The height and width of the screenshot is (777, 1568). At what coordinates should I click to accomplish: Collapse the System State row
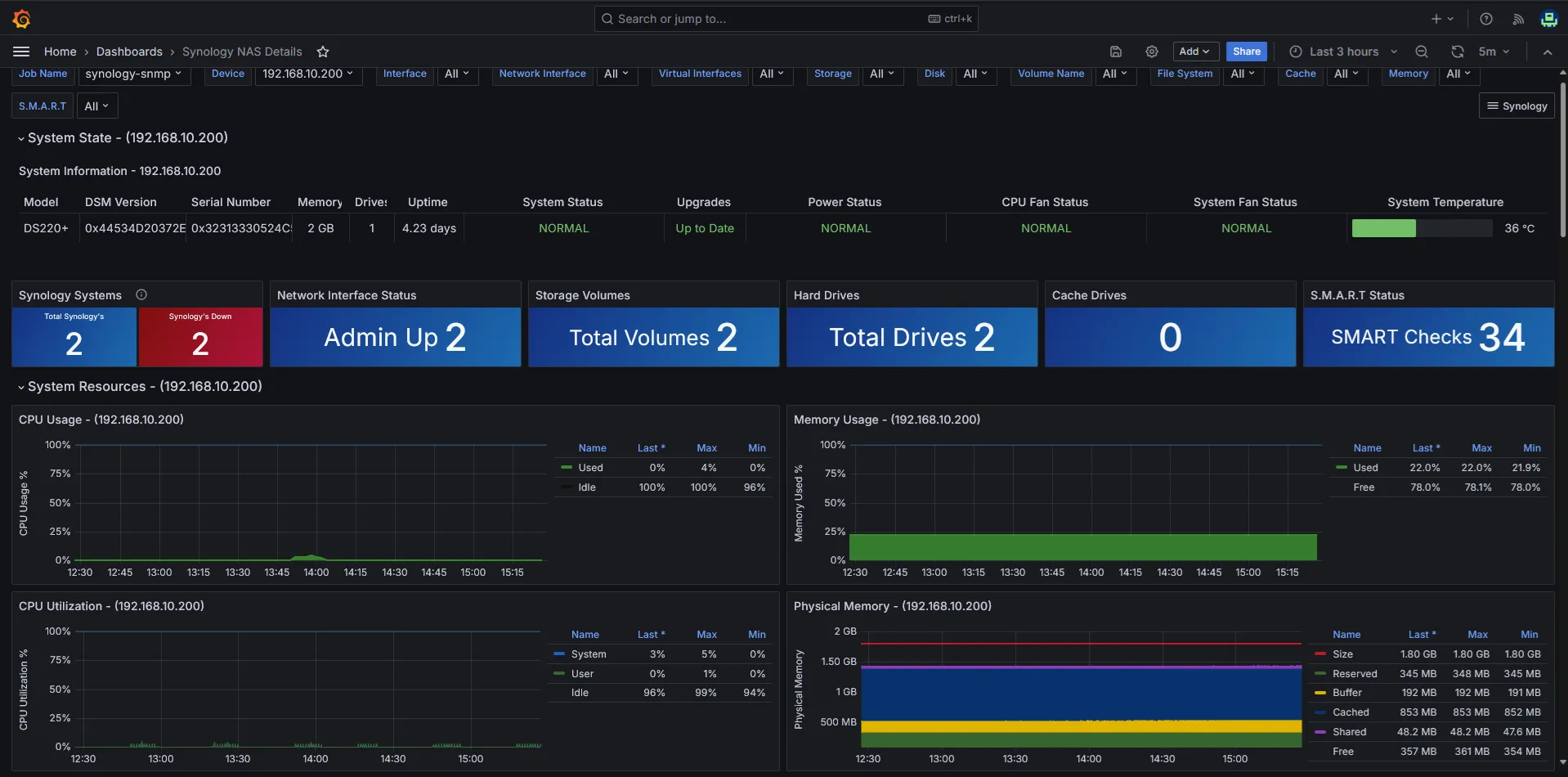coord(21,138)
